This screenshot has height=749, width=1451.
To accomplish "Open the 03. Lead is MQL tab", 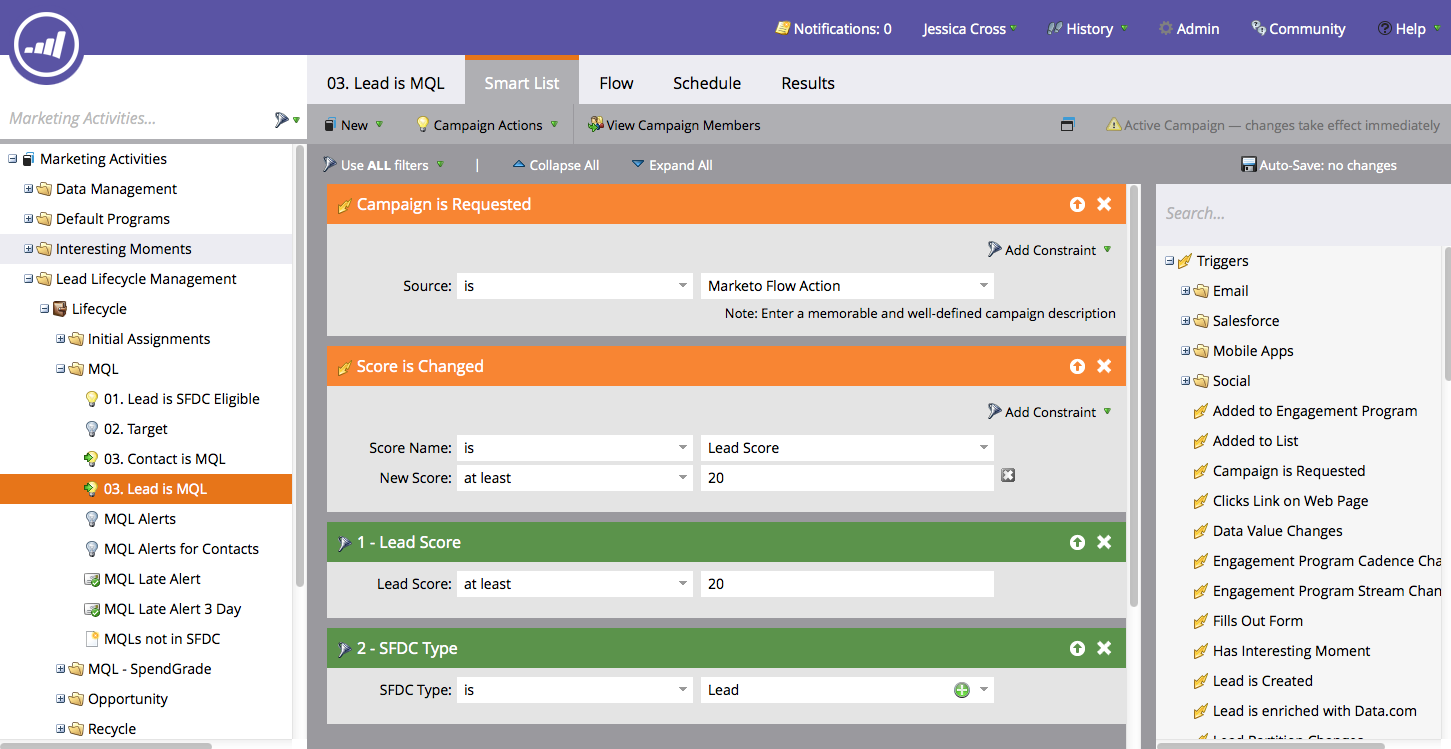I will [385, 83].
